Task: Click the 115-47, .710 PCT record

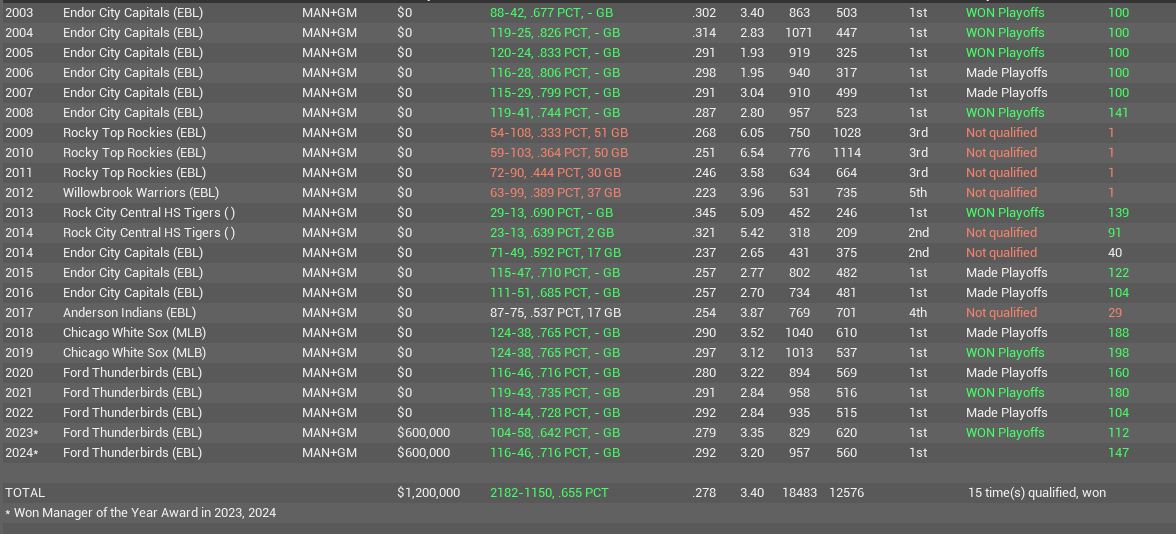Action: pyautogui.click(x=555, y=273)
